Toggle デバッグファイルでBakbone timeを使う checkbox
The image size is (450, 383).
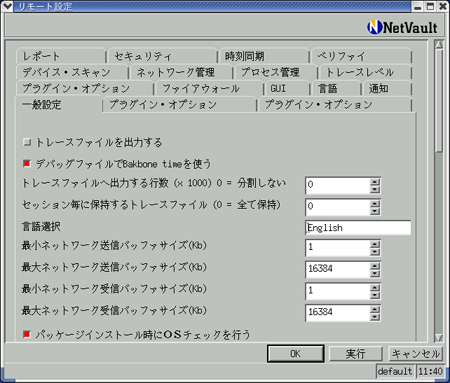[x=27, y=164]
